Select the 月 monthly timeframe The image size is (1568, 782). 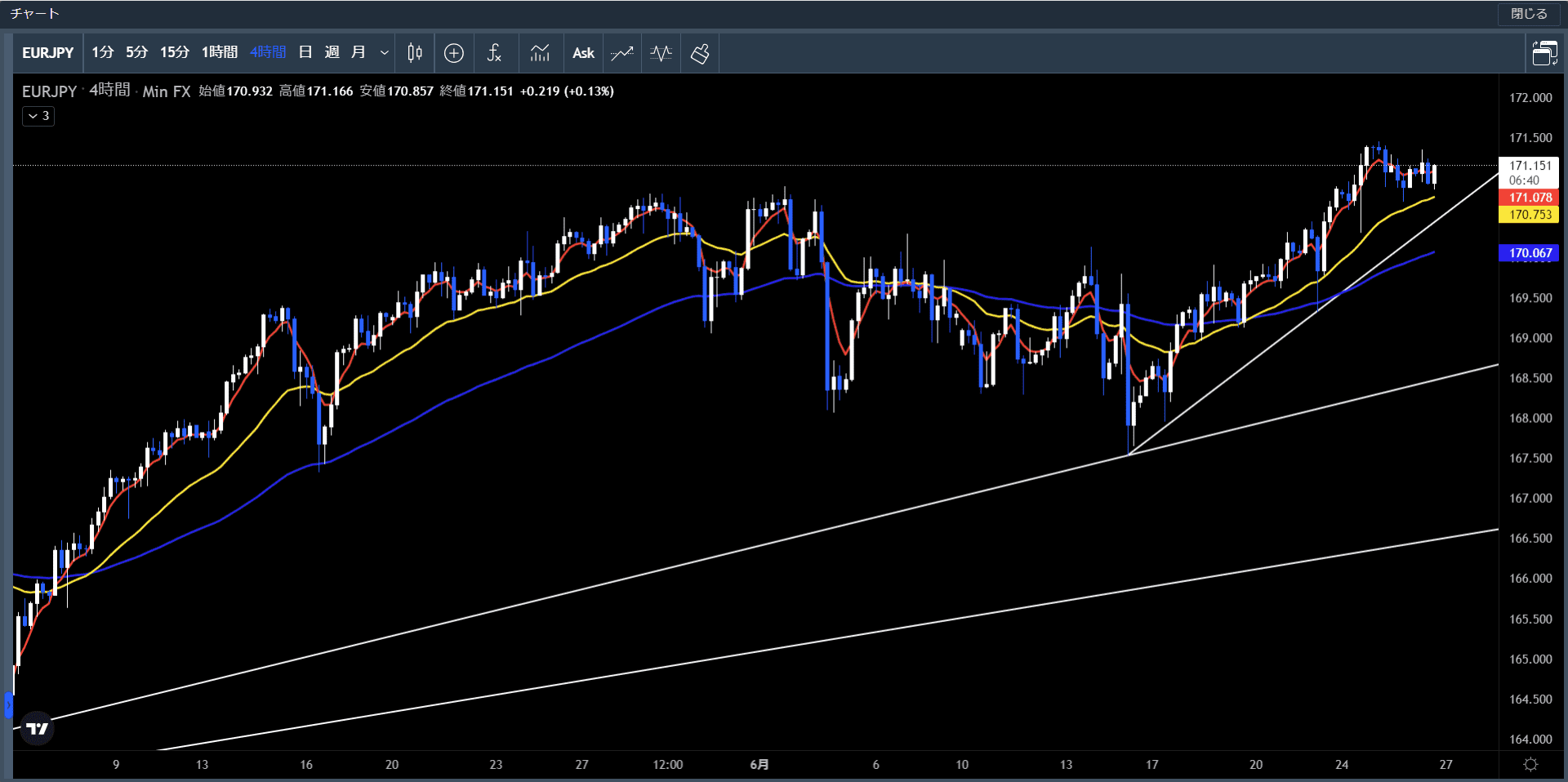pyautogui.click(x=358, y=52)
